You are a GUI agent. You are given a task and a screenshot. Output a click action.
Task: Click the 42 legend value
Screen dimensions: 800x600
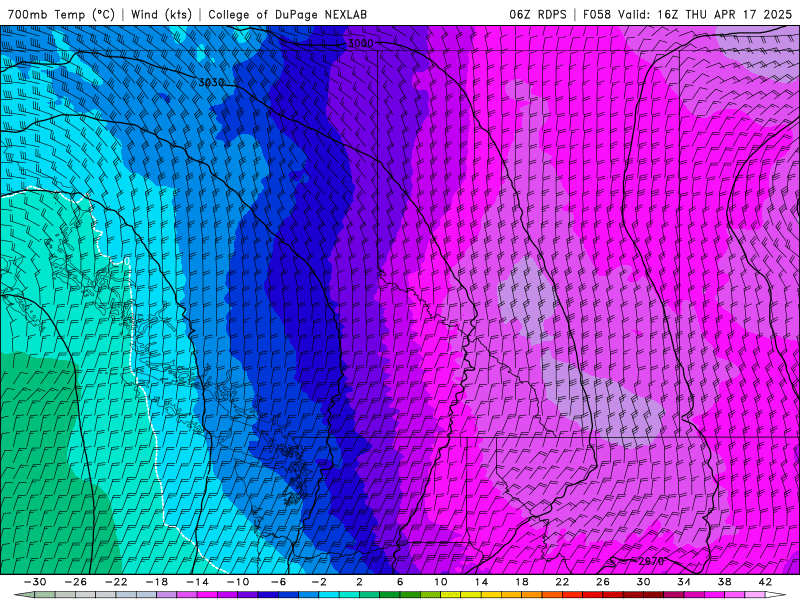[x=765, y=582]
